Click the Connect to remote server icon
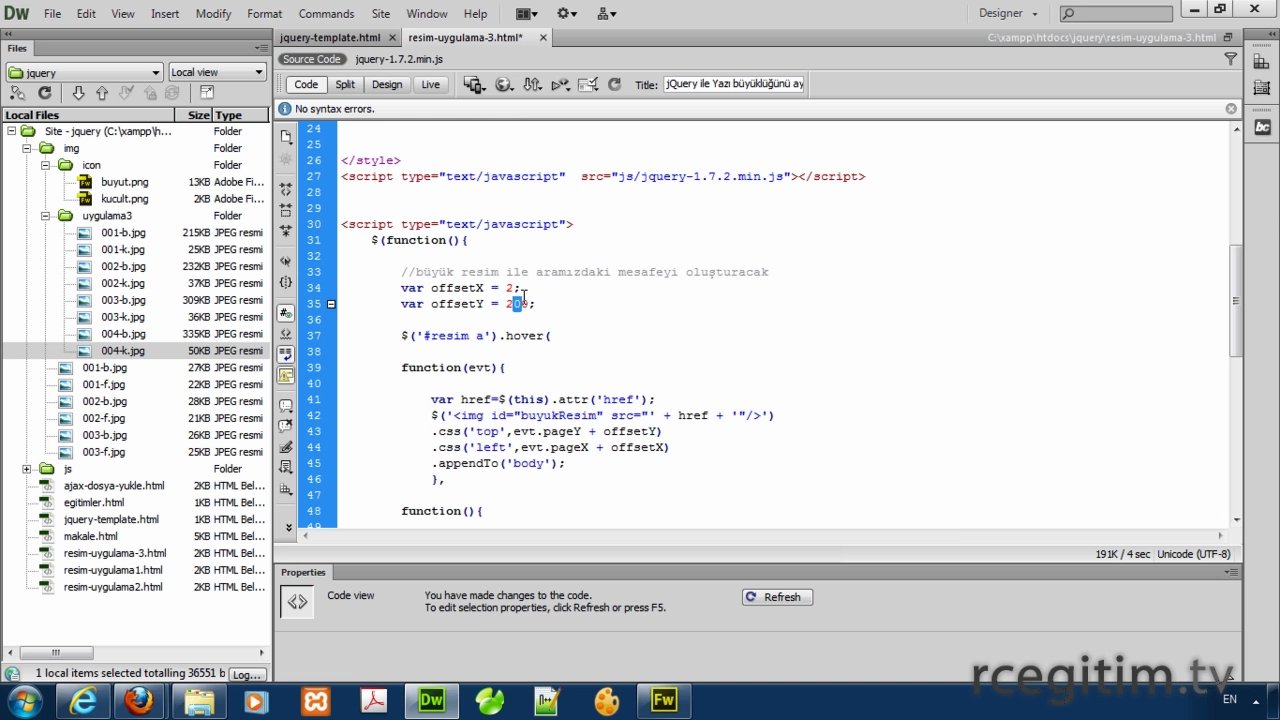The width and height of the screenshot is (1280, 720). (x=18, y=92)
